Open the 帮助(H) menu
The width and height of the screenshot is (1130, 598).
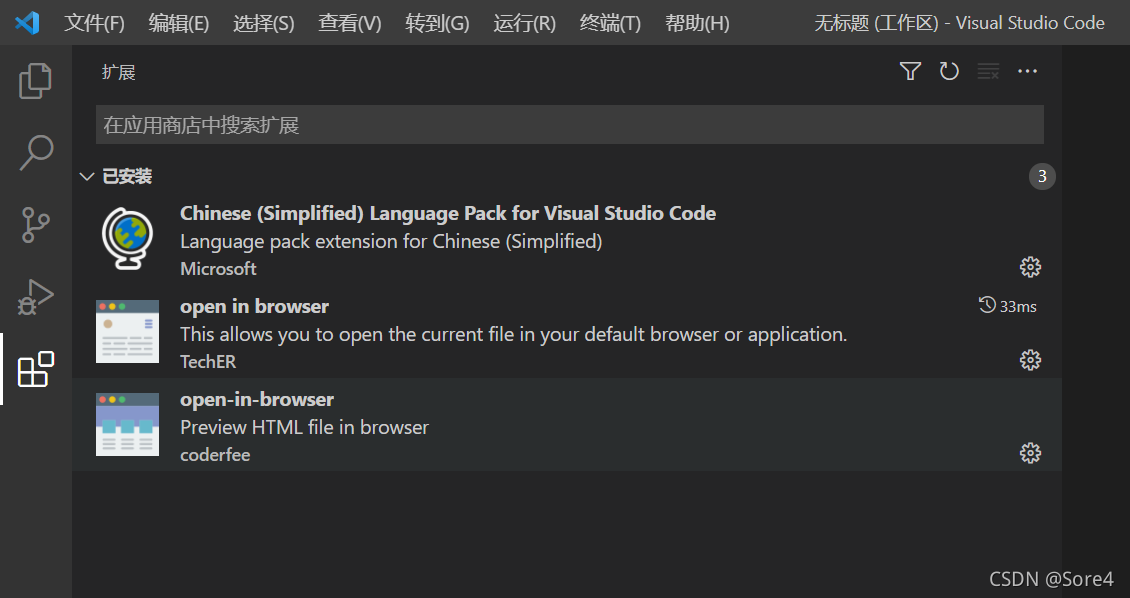(697, 24)
